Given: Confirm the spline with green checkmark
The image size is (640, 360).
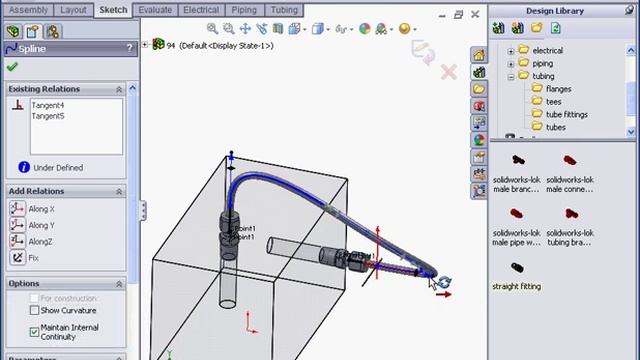Looking at the screenshot, I should click(12, 67).
